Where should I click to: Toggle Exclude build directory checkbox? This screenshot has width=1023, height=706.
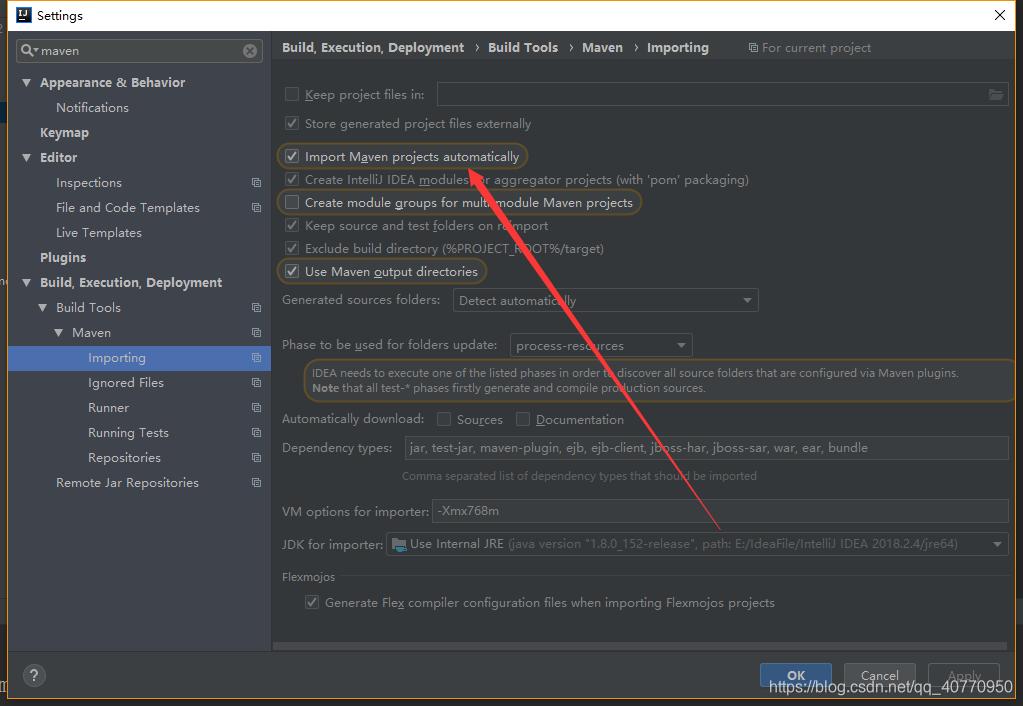(x=292, y=248)
